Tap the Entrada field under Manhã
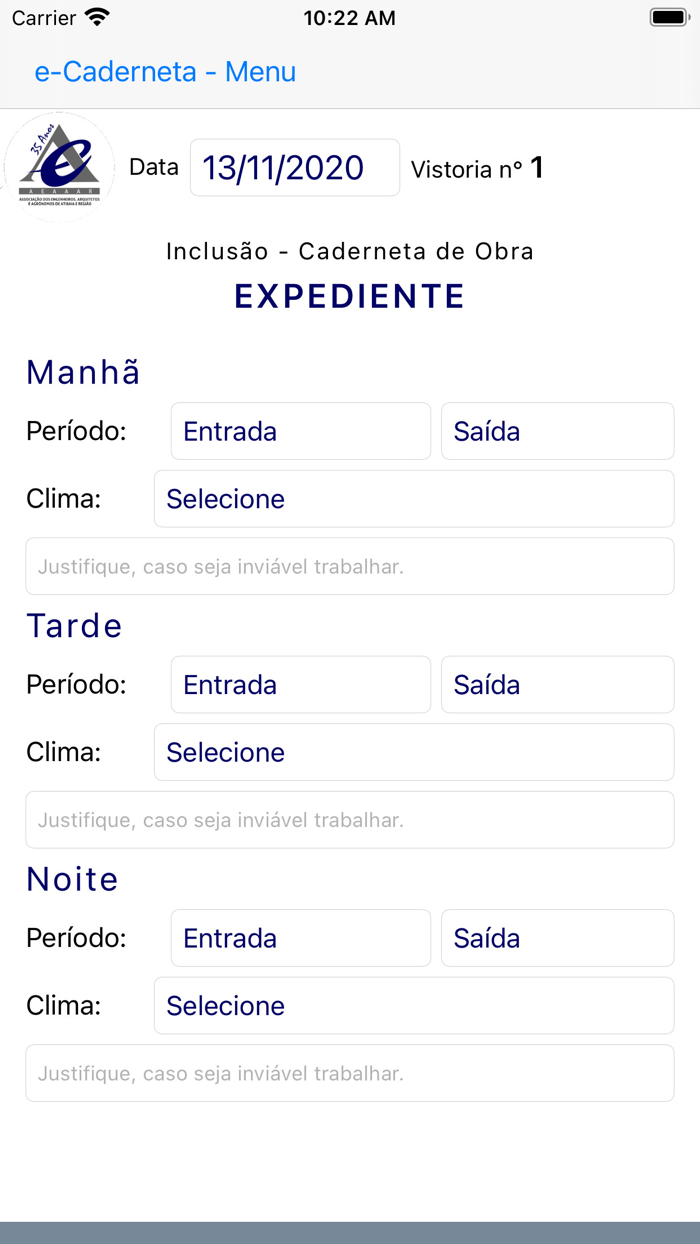This screenshot has height=1244, width=700. (x=300, y=431)
